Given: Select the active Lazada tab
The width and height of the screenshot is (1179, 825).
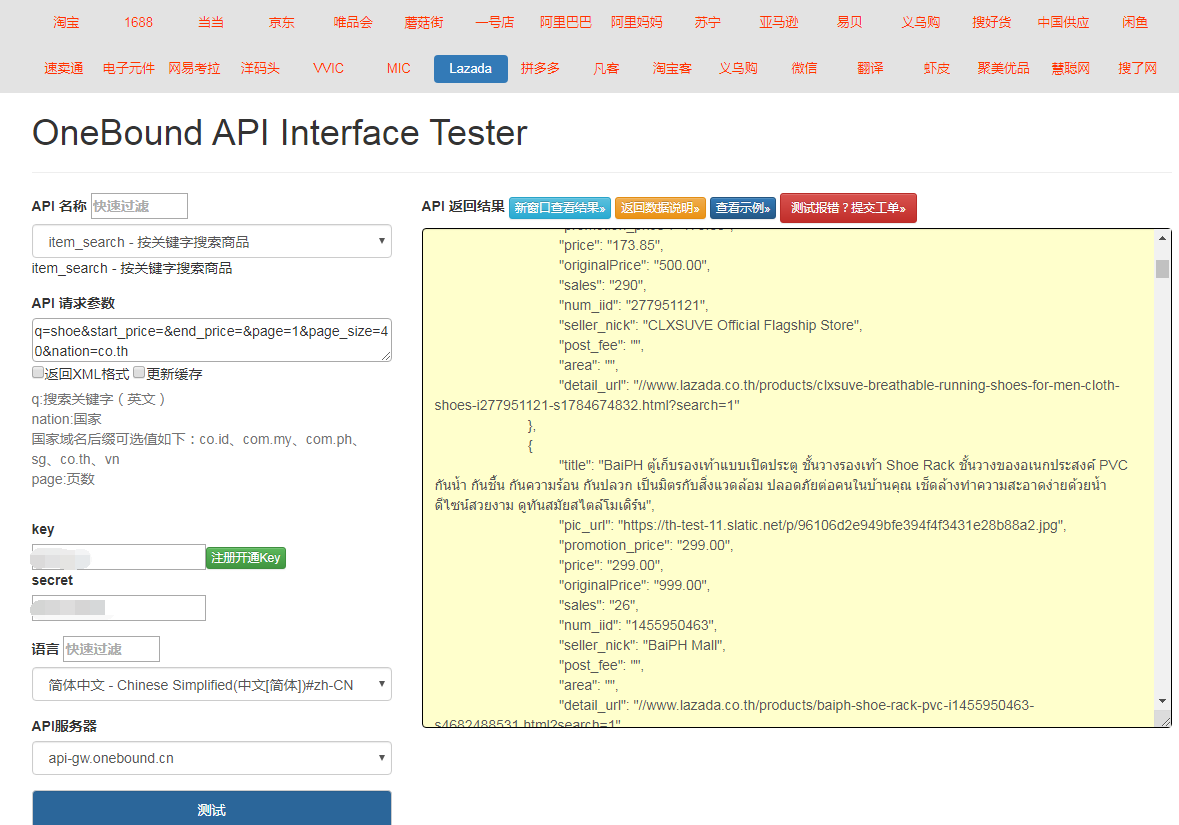Looking at the screenshot, I should click(x=471, y=68).
